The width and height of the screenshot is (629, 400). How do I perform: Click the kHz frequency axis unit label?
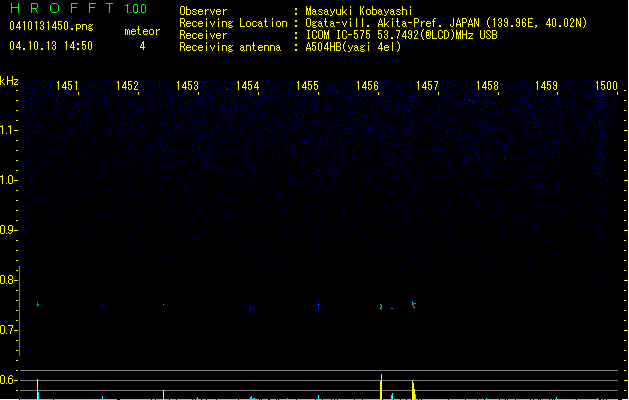(x=9, y=81)
